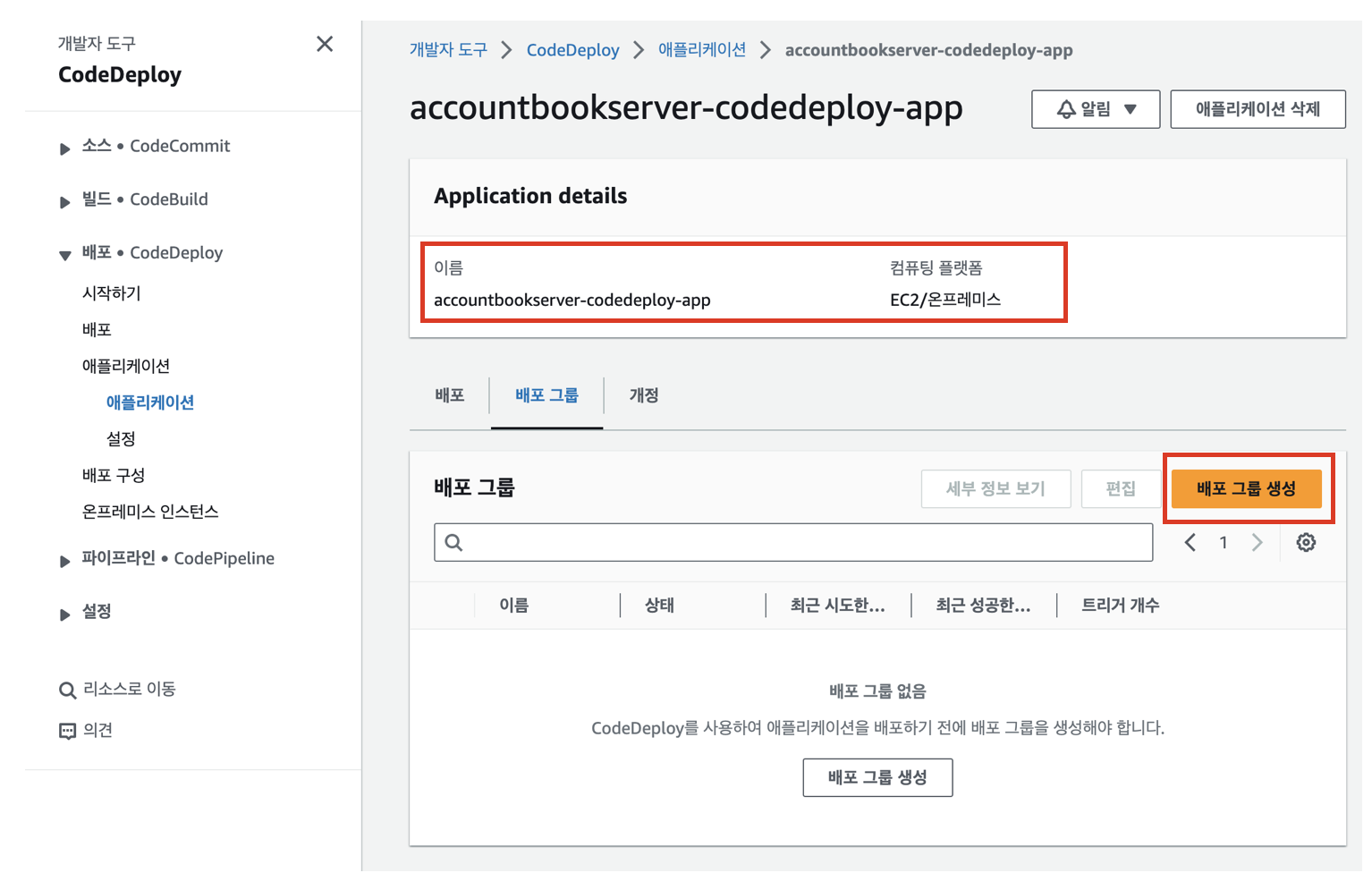Open 설정 sub-item under 애플리케이션

click(121, 439)
